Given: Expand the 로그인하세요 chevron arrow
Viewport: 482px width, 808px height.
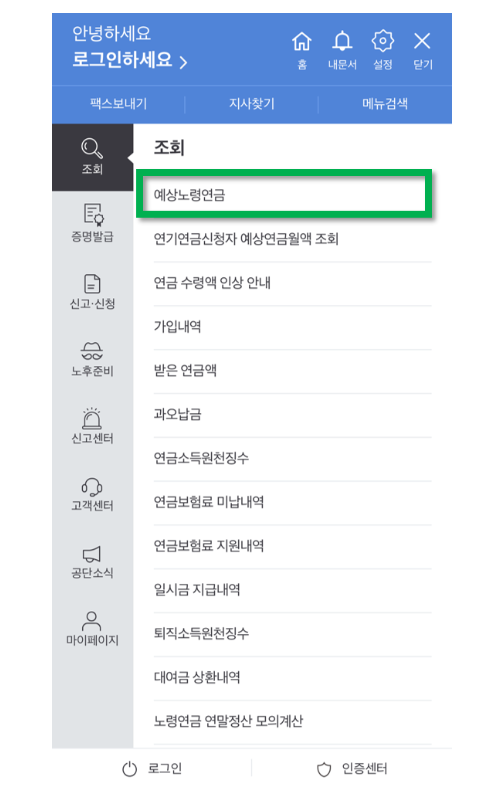Looking at the screenshot, I should 183,62.
